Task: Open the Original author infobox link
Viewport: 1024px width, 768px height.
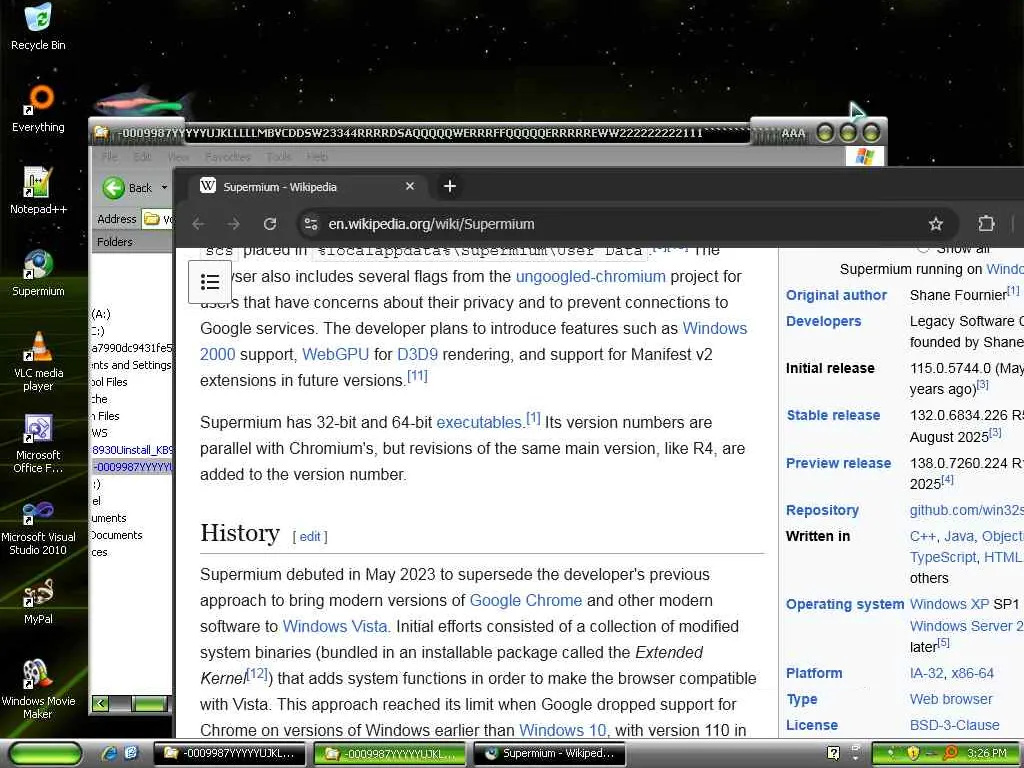Action: [836, 295]
